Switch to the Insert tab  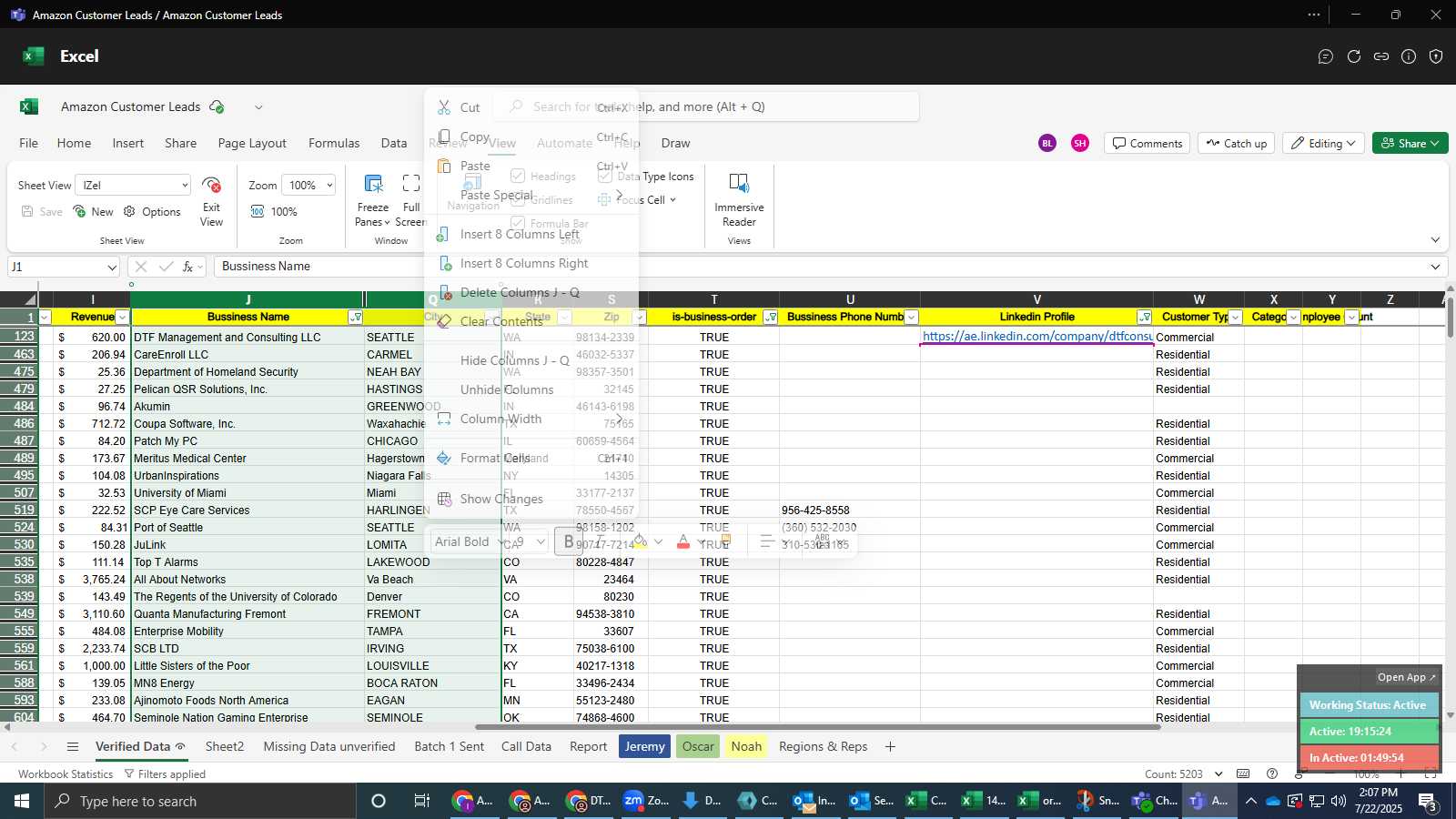pos(128,143)
